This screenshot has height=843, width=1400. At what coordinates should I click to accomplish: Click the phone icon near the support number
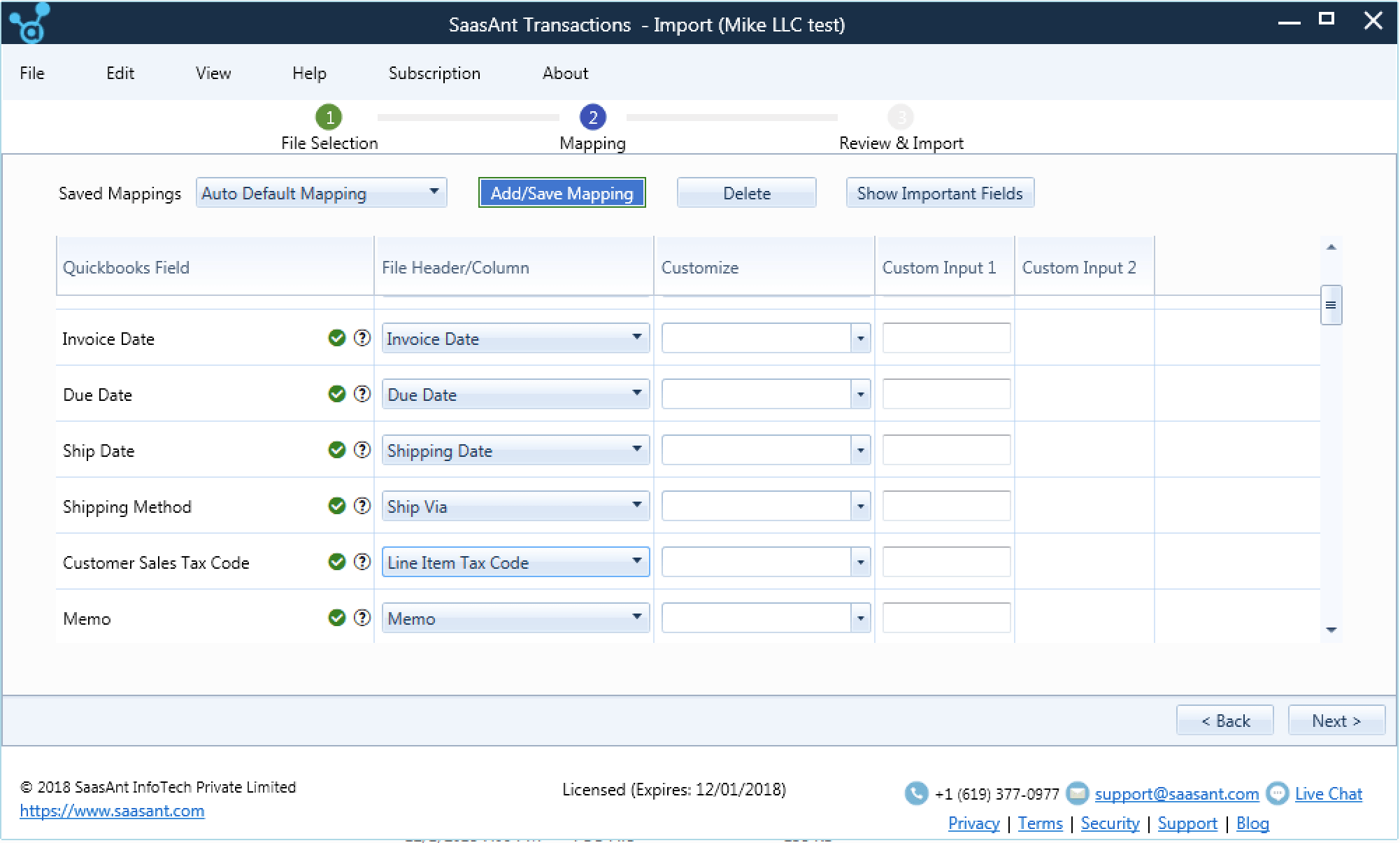pos(917,793)
